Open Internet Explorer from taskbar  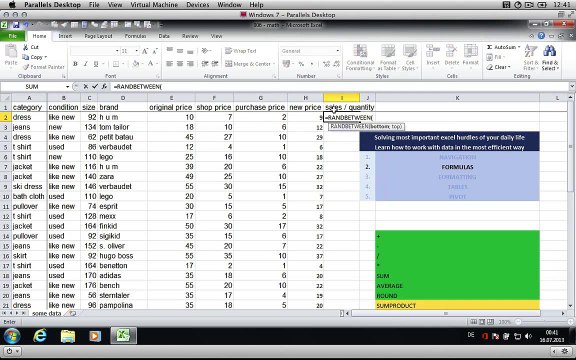[40, 335]
